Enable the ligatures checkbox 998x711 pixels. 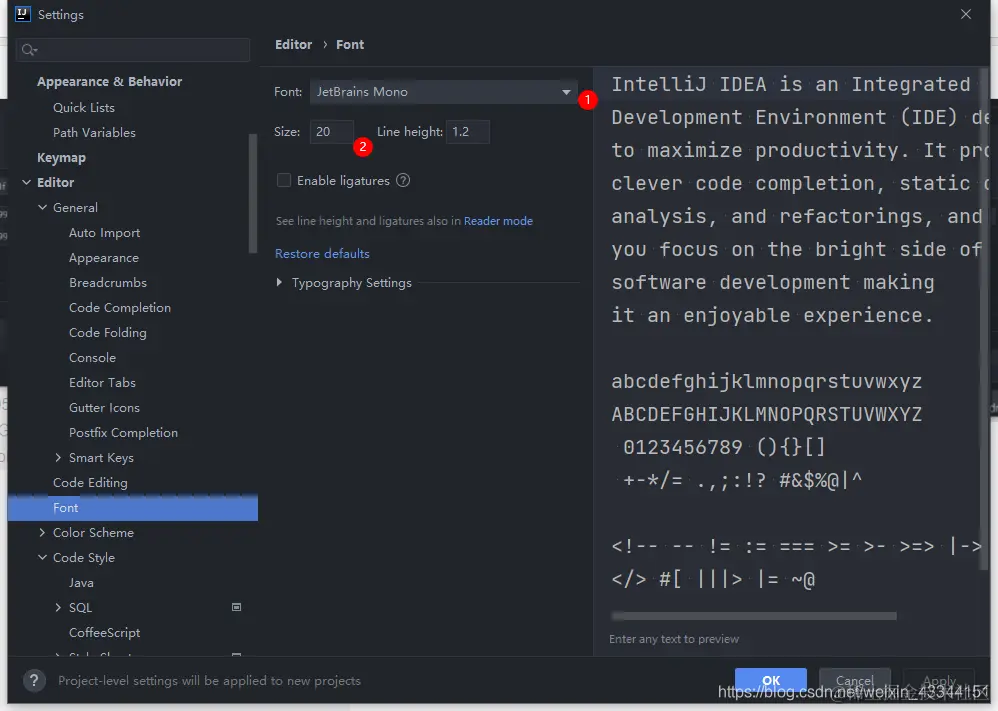click(284, 180)
